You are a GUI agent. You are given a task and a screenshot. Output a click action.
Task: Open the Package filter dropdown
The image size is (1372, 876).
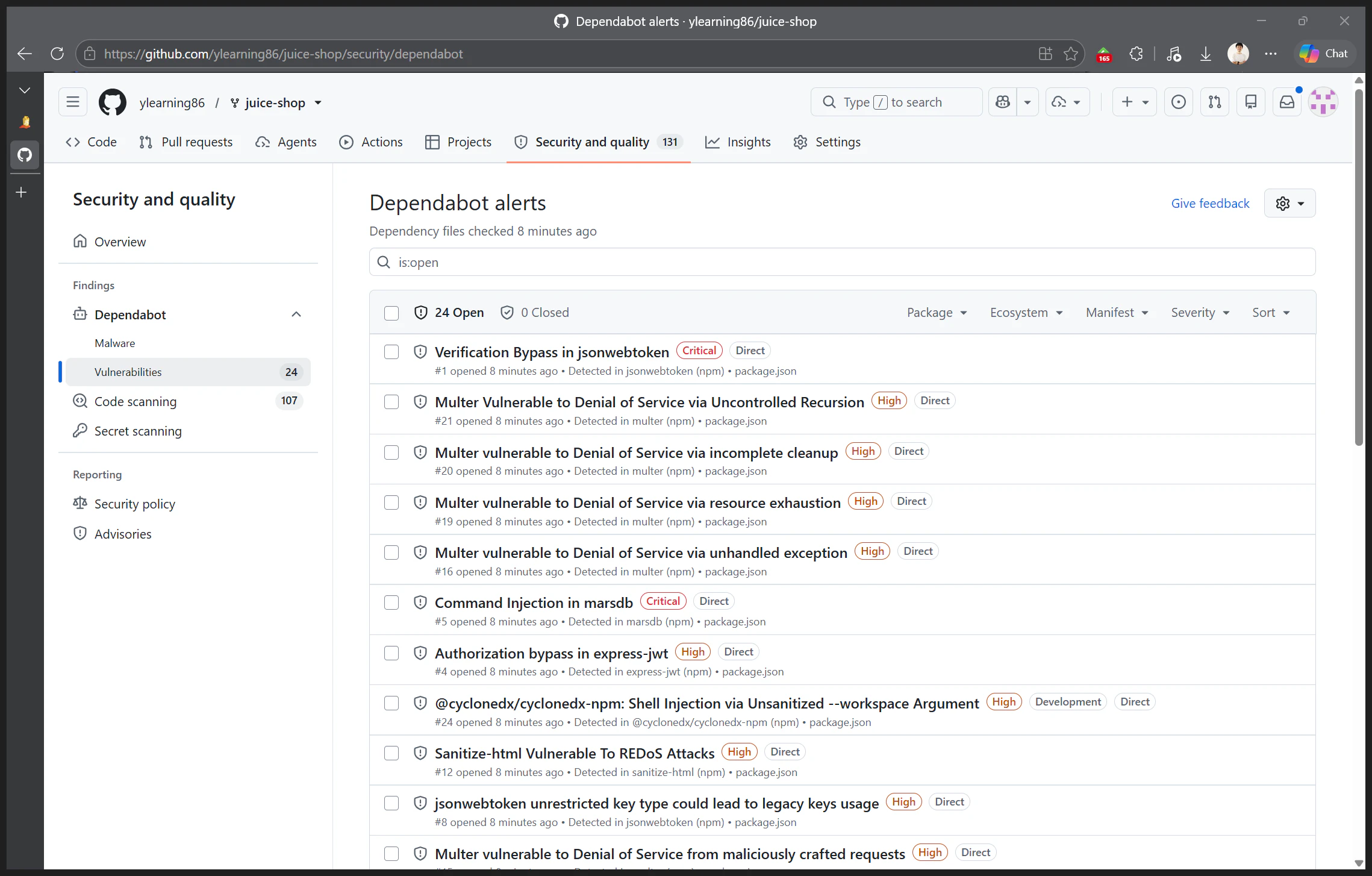[x=937, y=313]
